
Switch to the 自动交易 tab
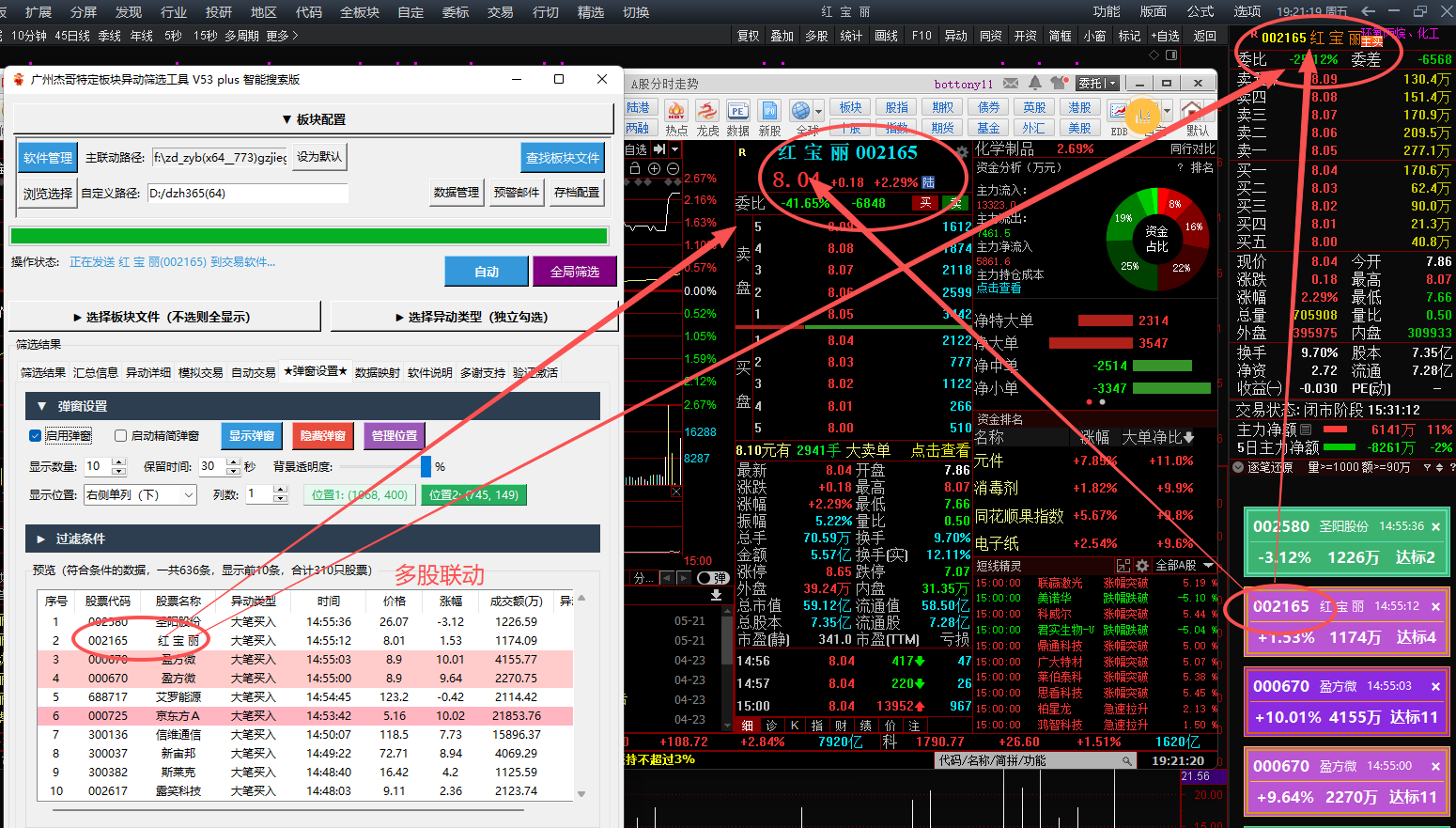click(254, 373)
